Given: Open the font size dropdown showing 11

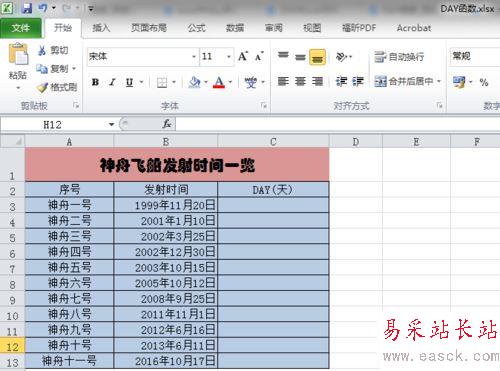Looking at the screenshot, I should pos(229,56).
